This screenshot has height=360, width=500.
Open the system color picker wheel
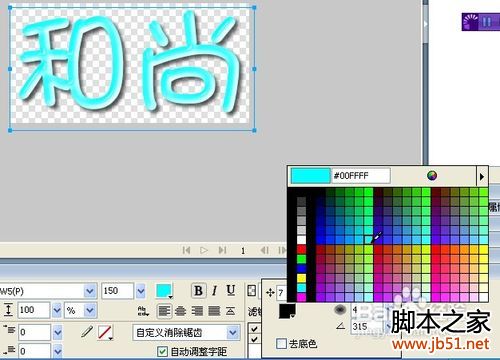point(432,176)
